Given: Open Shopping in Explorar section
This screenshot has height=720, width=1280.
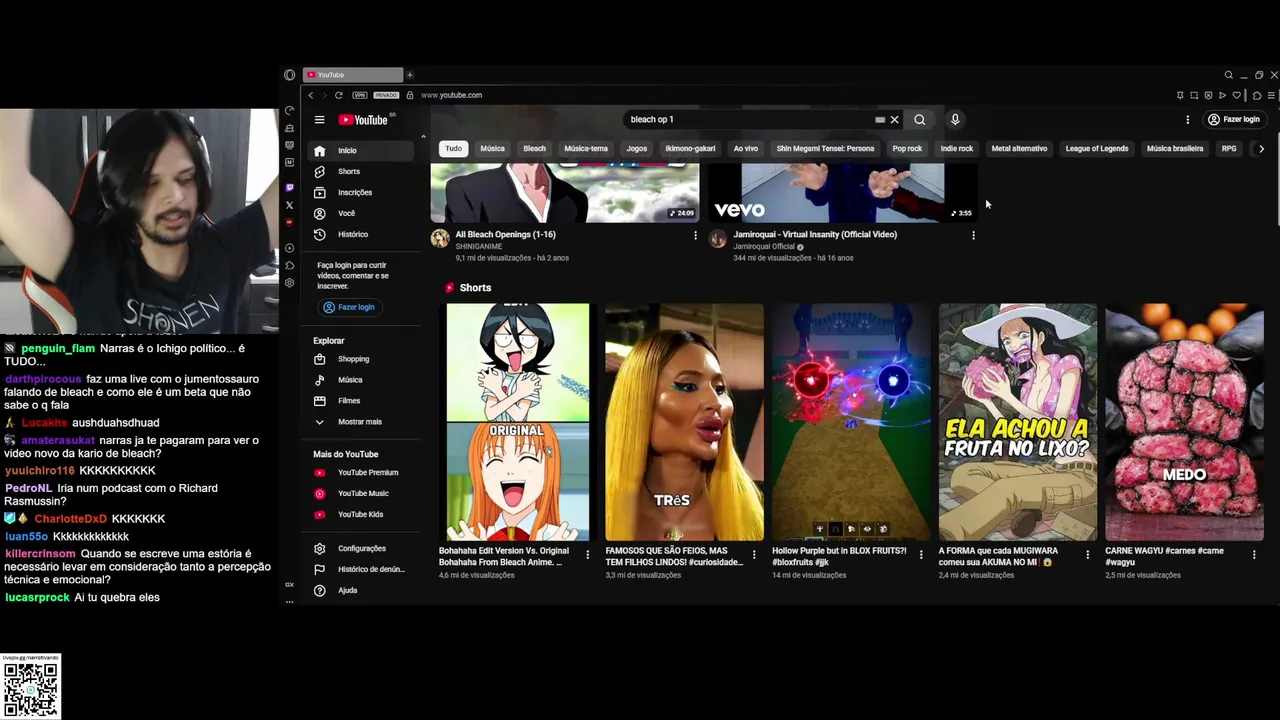Looking at the screenshot, I should (x=361, y=360).
